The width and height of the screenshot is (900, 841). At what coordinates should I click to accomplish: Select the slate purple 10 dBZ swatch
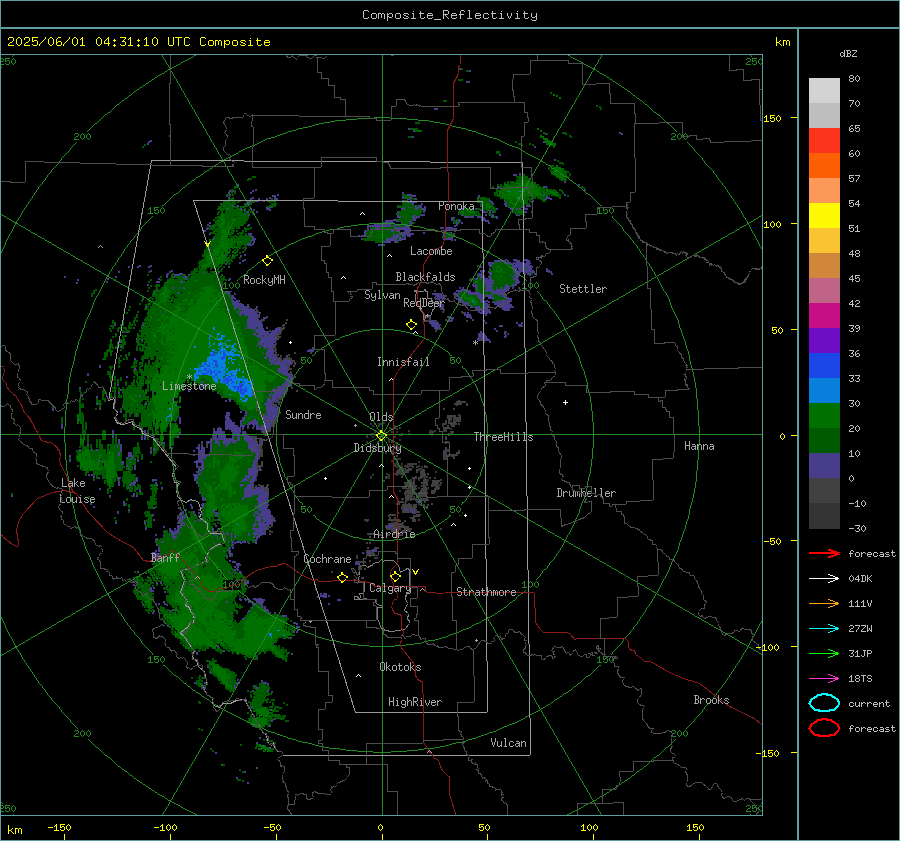(x=824, y=466)
